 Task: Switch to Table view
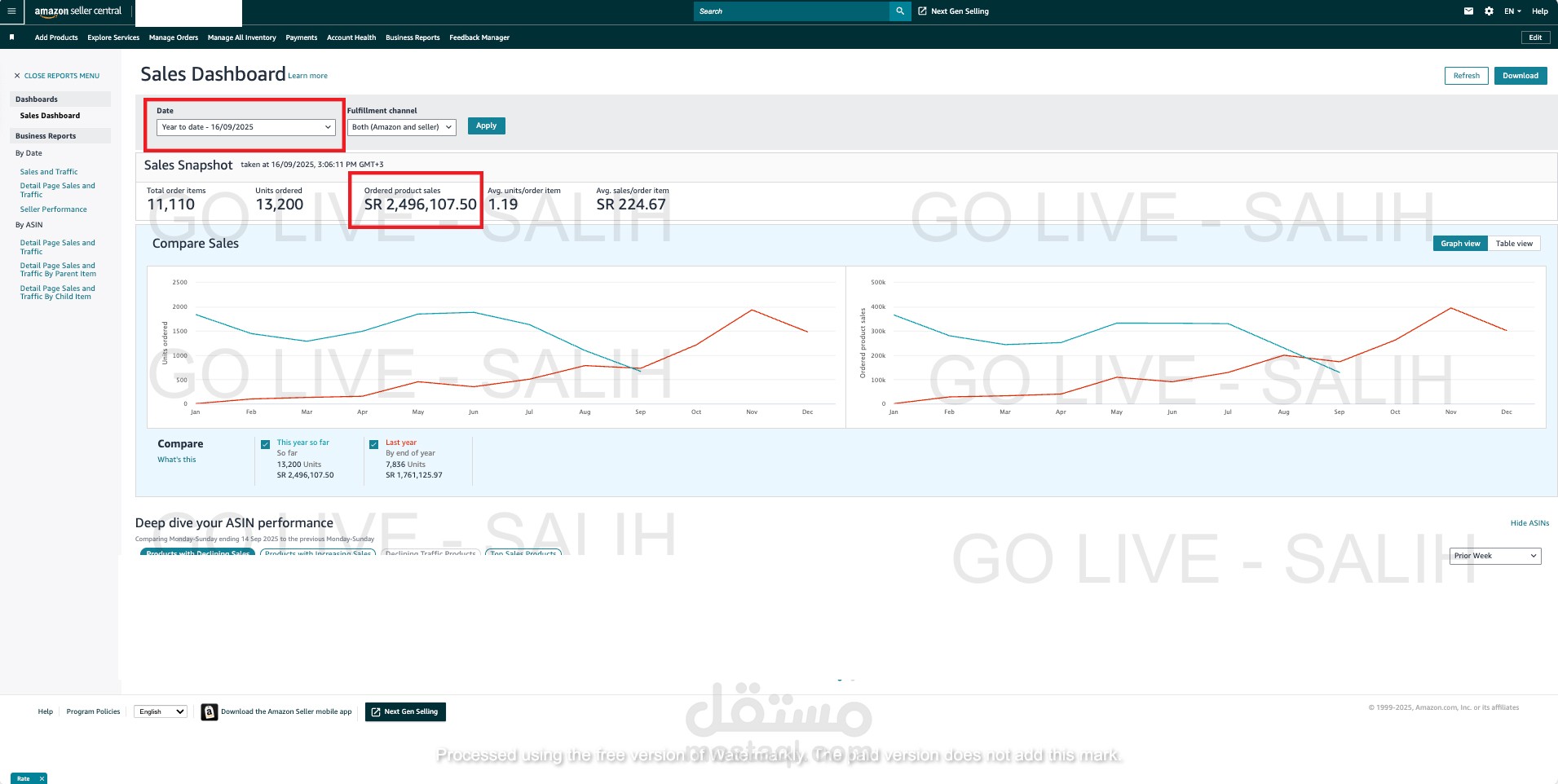[x=1514, y=244]
